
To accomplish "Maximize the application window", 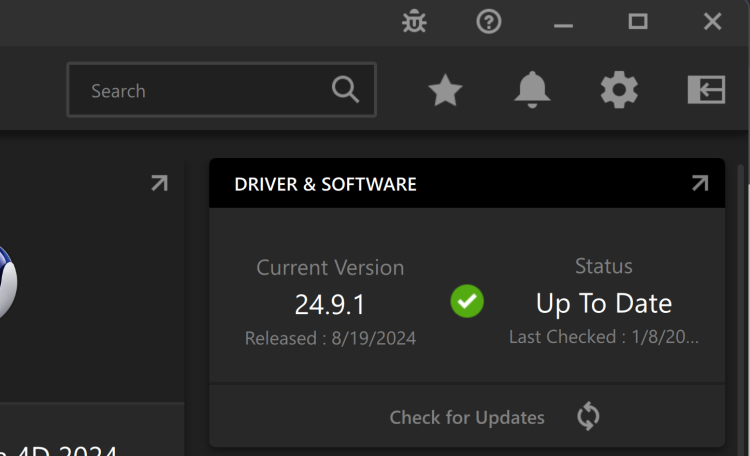I will point(638,21).
